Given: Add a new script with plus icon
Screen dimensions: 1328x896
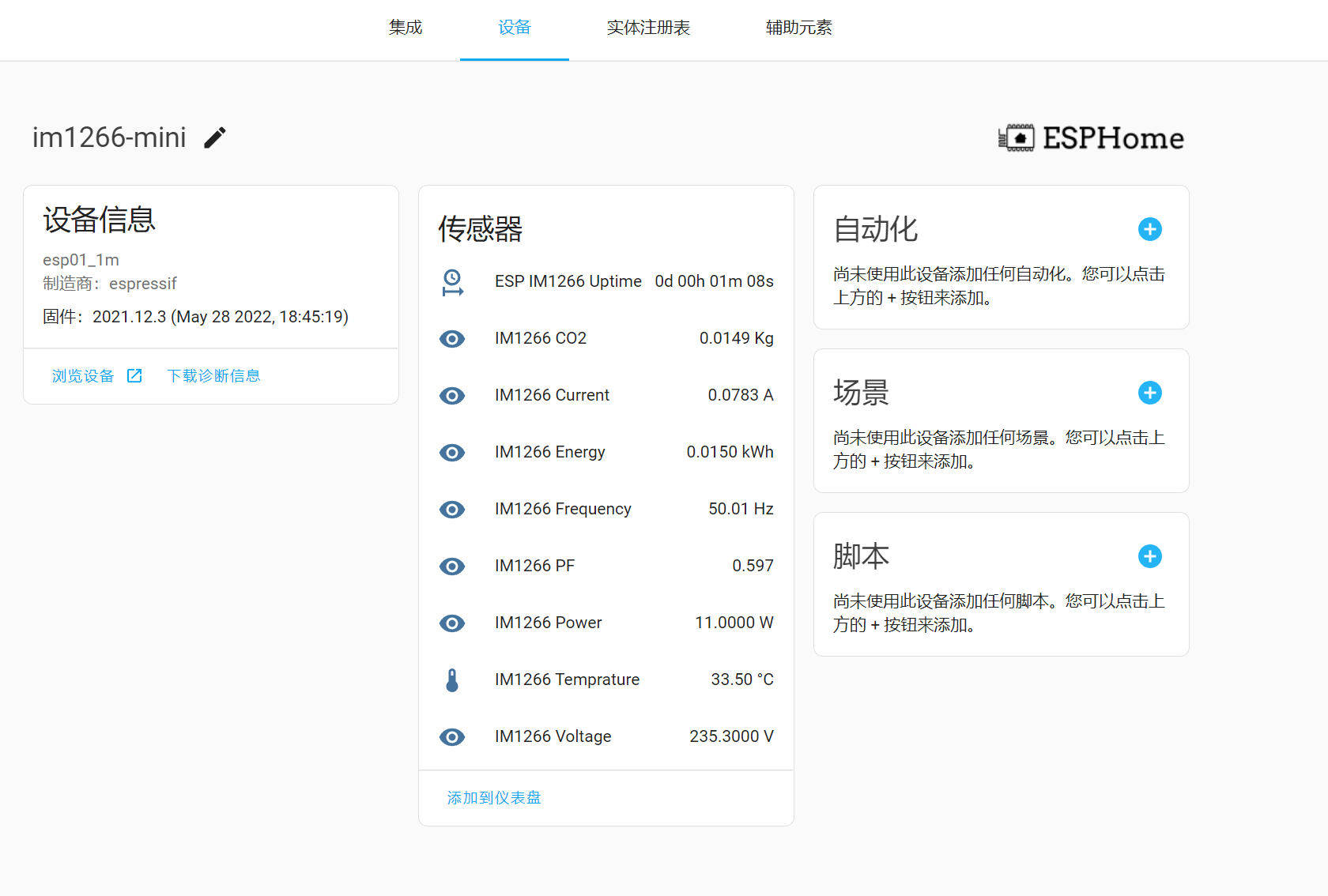Looking at the screenshot, I should coord(1149,556).
